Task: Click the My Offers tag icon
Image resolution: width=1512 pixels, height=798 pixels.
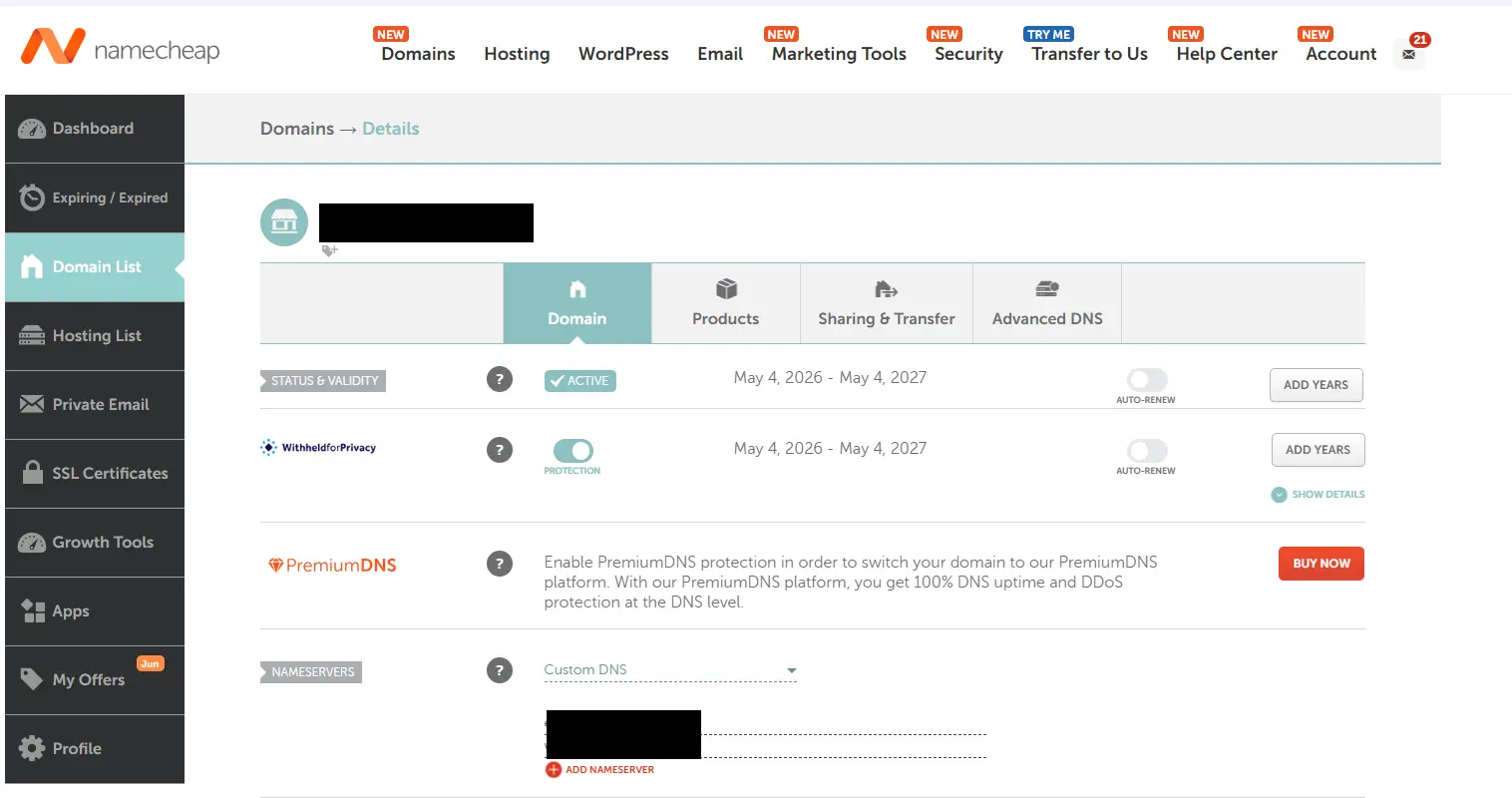Action: 32,679
